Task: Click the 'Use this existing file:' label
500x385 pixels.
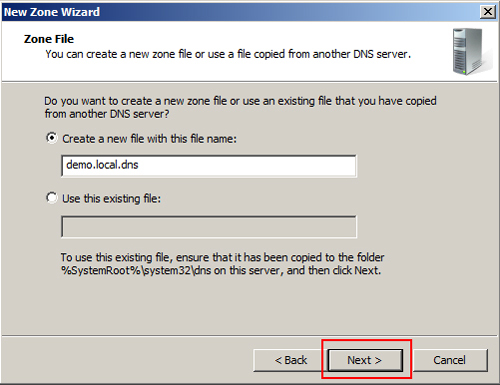Action: tap(111, 199)
